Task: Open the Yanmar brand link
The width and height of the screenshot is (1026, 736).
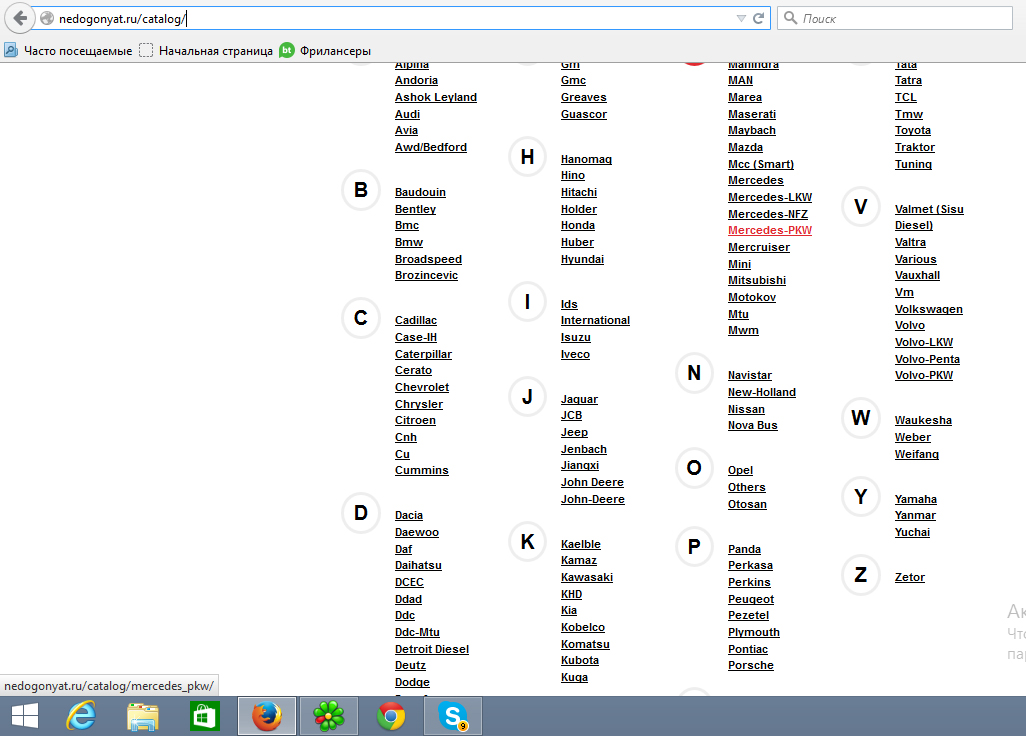Action: 915,515
